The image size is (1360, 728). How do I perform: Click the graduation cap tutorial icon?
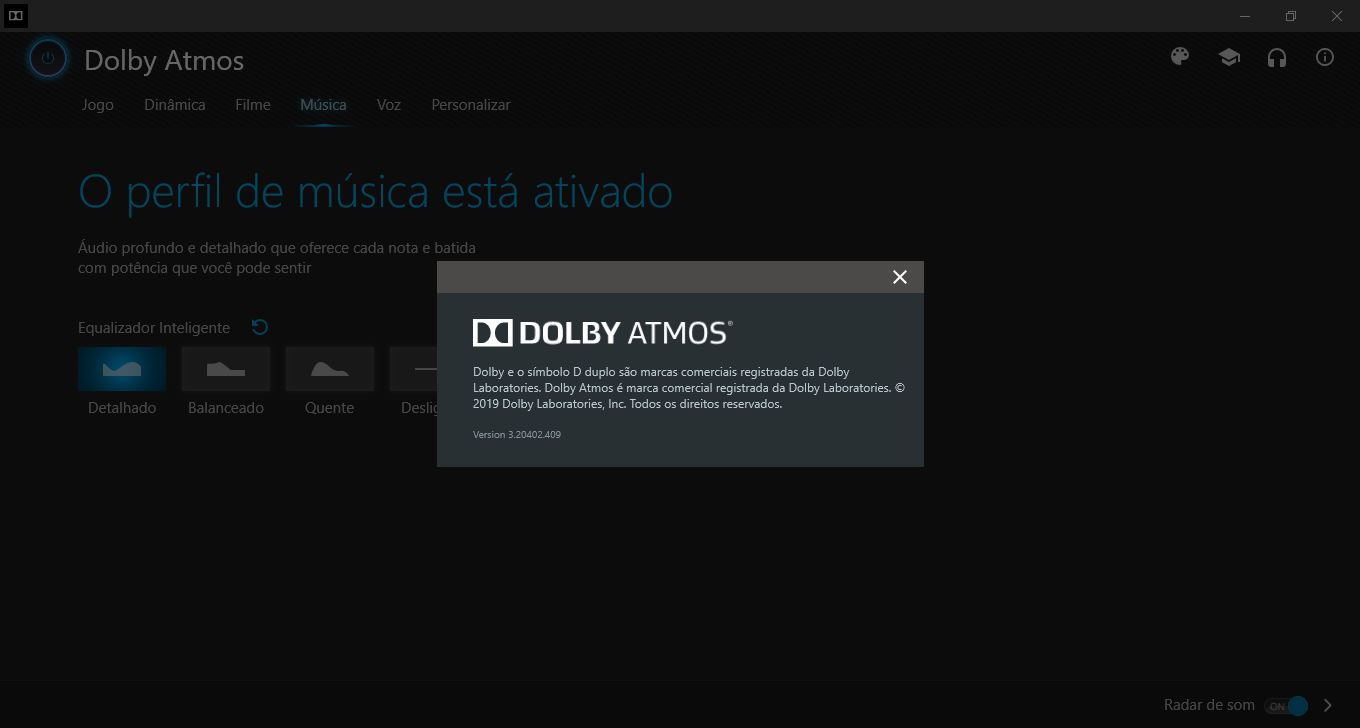coord(1228,57)
